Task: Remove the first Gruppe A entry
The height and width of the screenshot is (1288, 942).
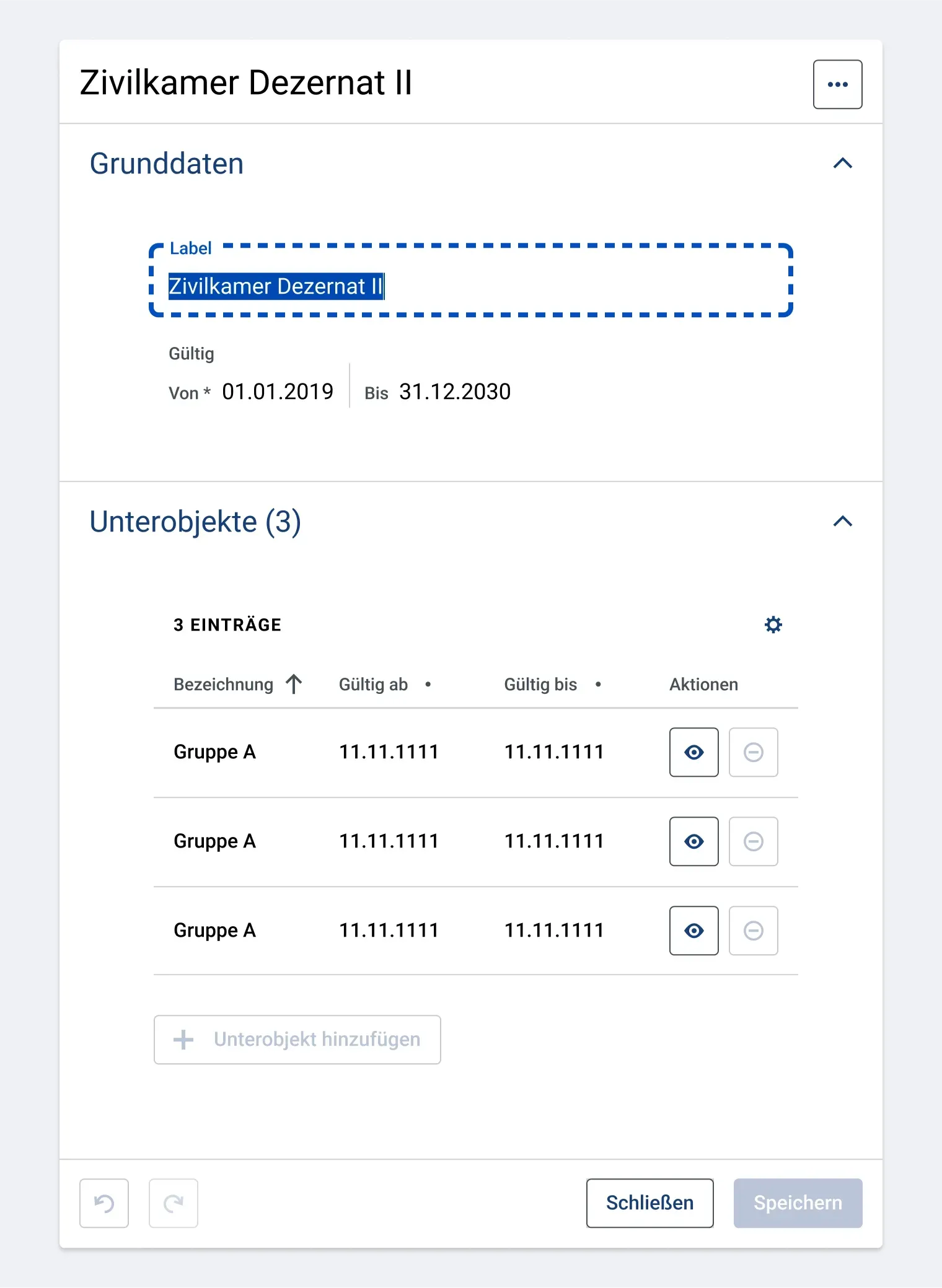Action: (x=754, y=752)
